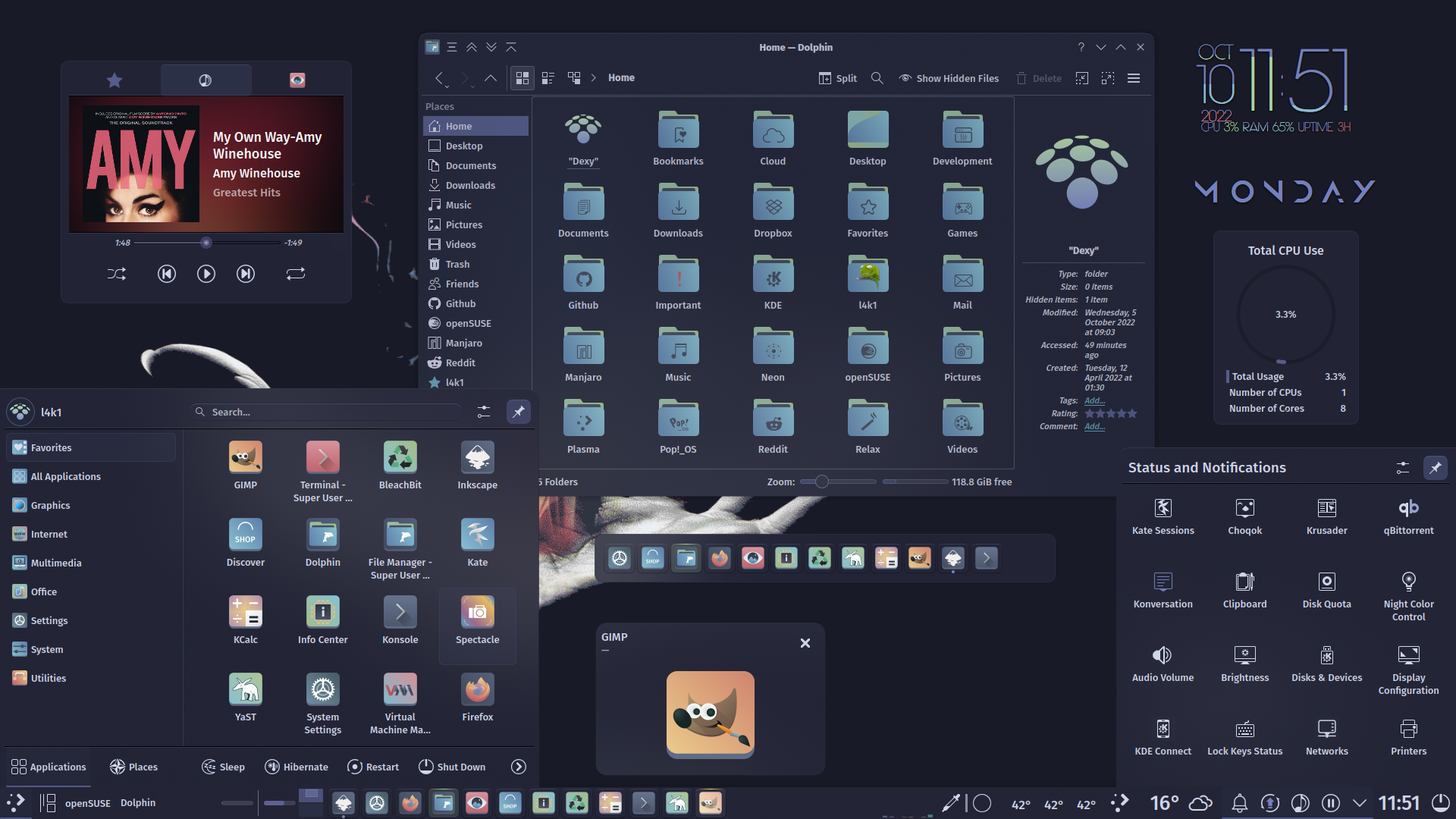
Task: Select openSUSE in Dolphin Places panel
Action: tap(475, 323)
